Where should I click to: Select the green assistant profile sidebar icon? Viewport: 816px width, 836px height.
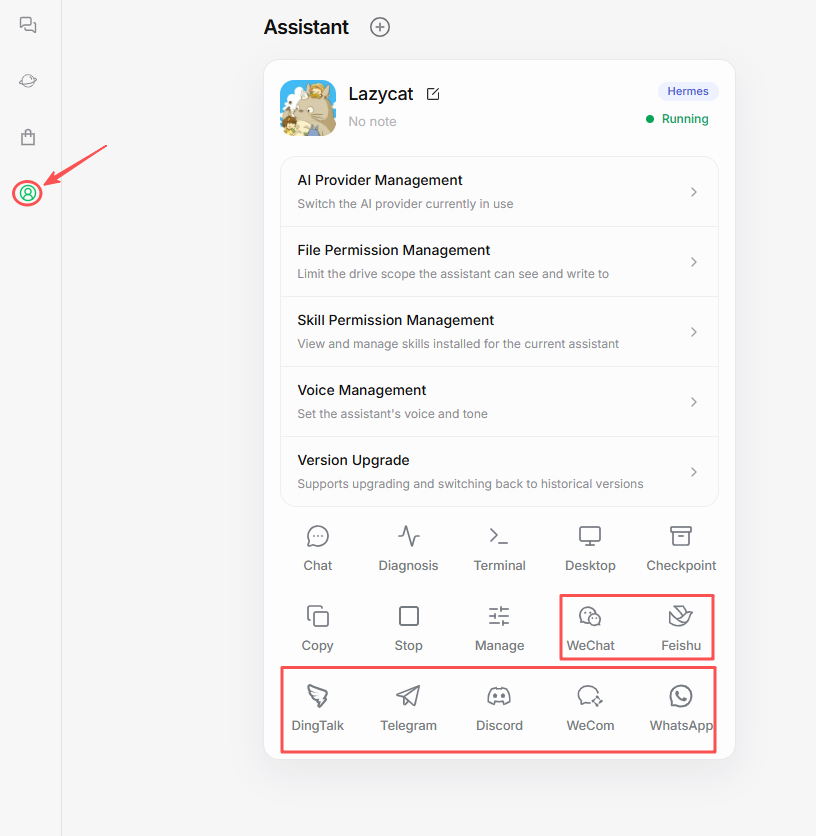28,192
